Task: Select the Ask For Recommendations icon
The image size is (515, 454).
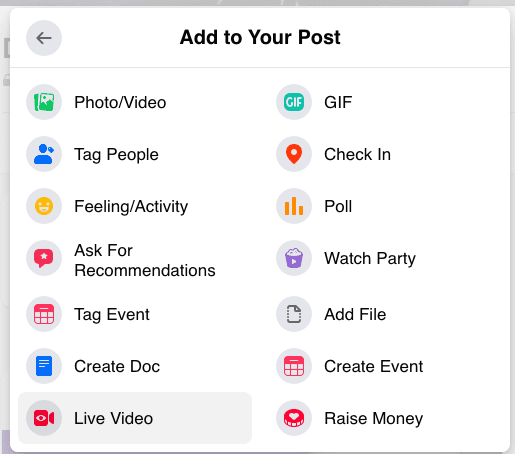Action: pyautogui.click(x=44, y=258)
